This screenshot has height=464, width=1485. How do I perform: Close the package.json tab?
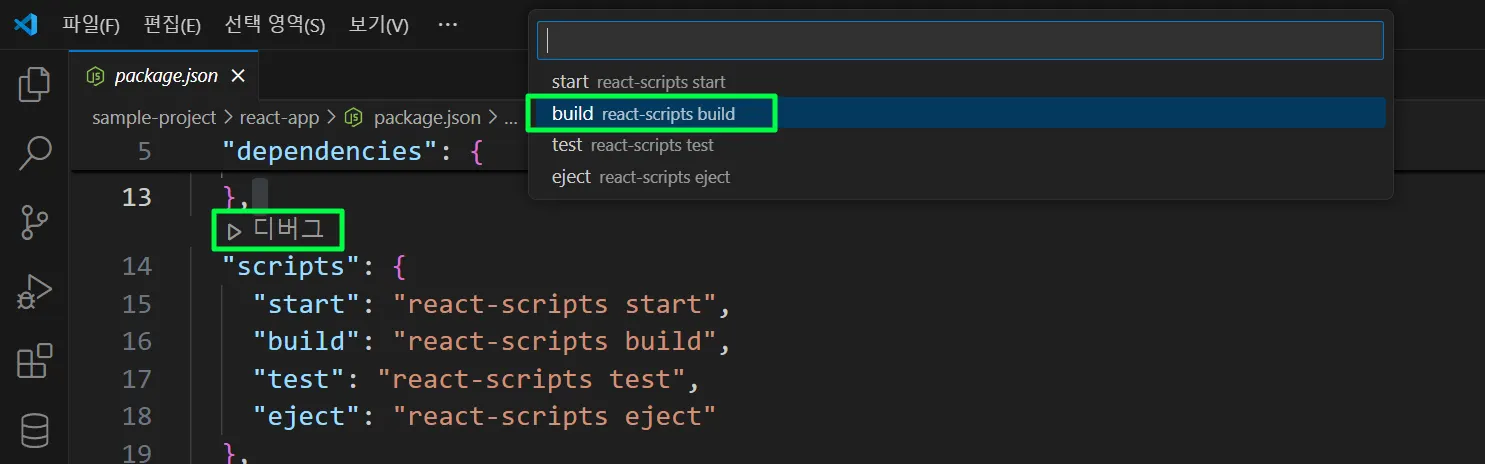coord(238,76)
